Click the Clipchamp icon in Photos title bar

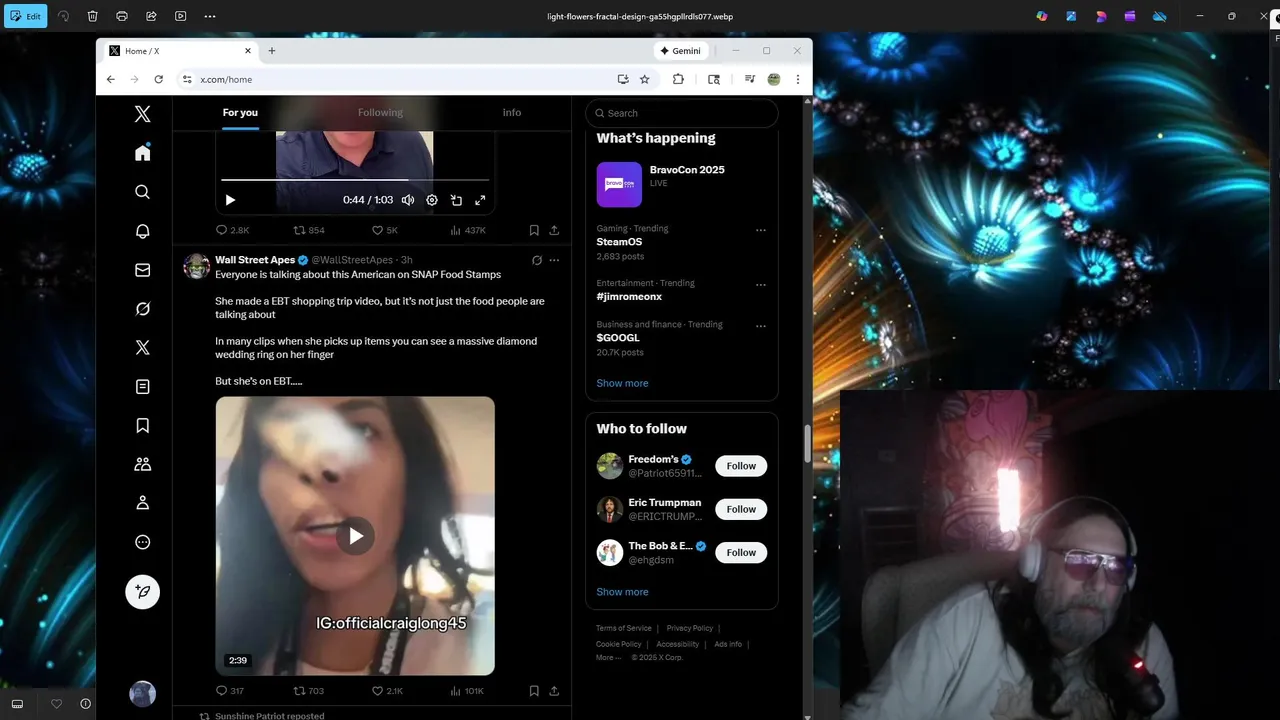pos(1130,16)
